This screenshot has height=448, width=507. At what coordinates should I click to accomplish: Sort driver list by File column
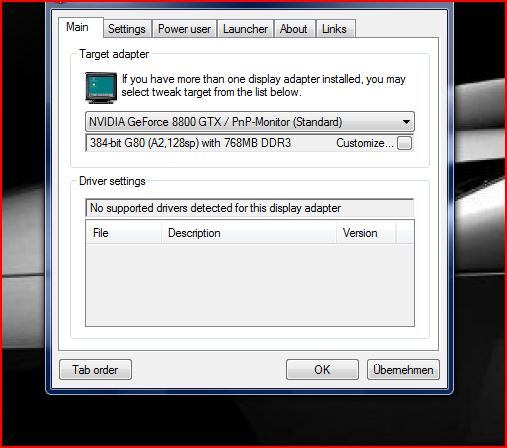pos(124,233)
